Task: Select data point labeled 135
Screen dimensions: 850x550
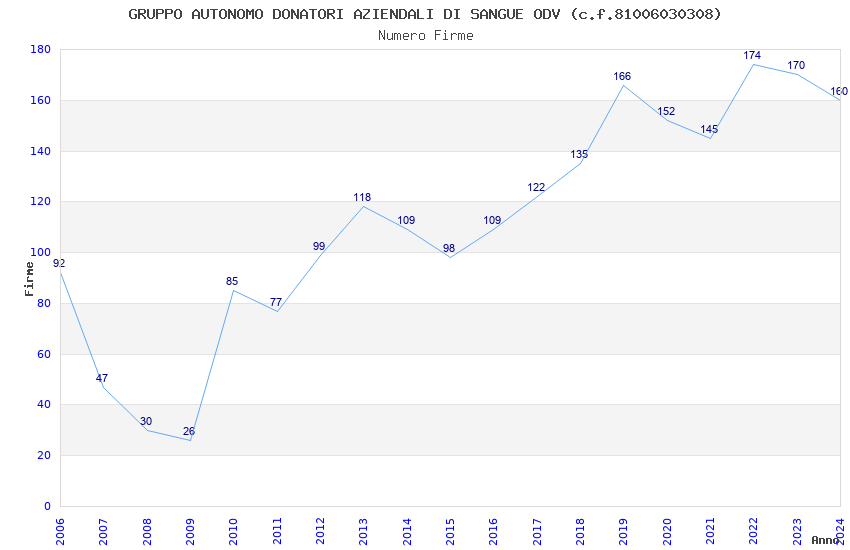Action: click(x=579, y=154)
